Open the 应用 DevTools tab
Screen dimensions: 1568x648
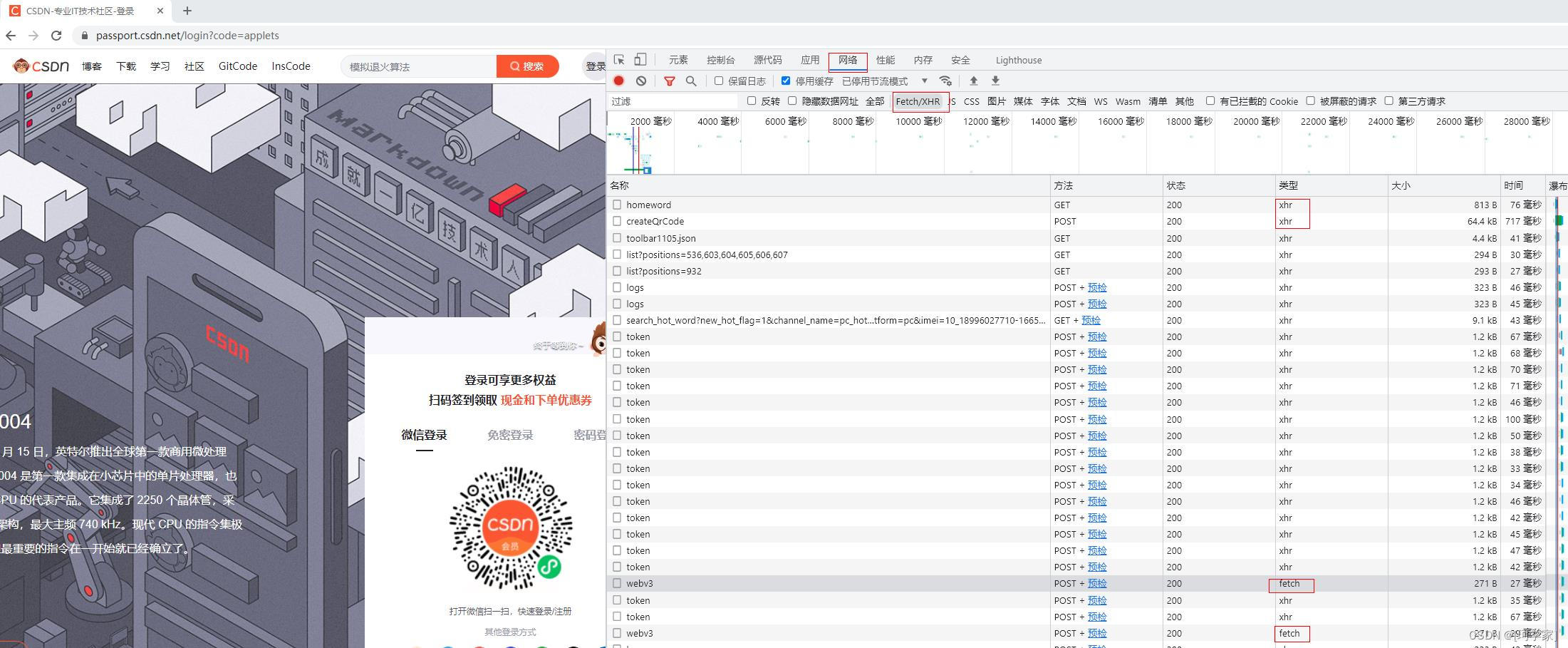coord(809,60)
